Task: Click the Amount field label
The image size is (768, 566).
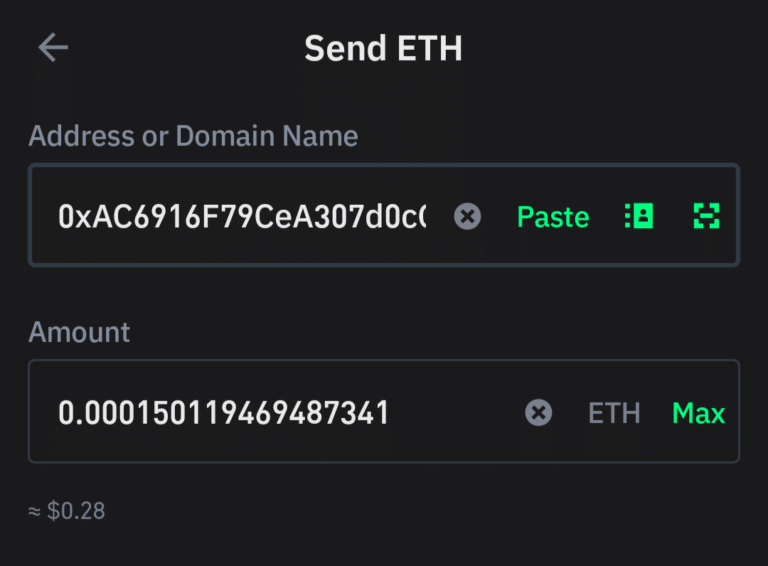Action: coord(79,332)
